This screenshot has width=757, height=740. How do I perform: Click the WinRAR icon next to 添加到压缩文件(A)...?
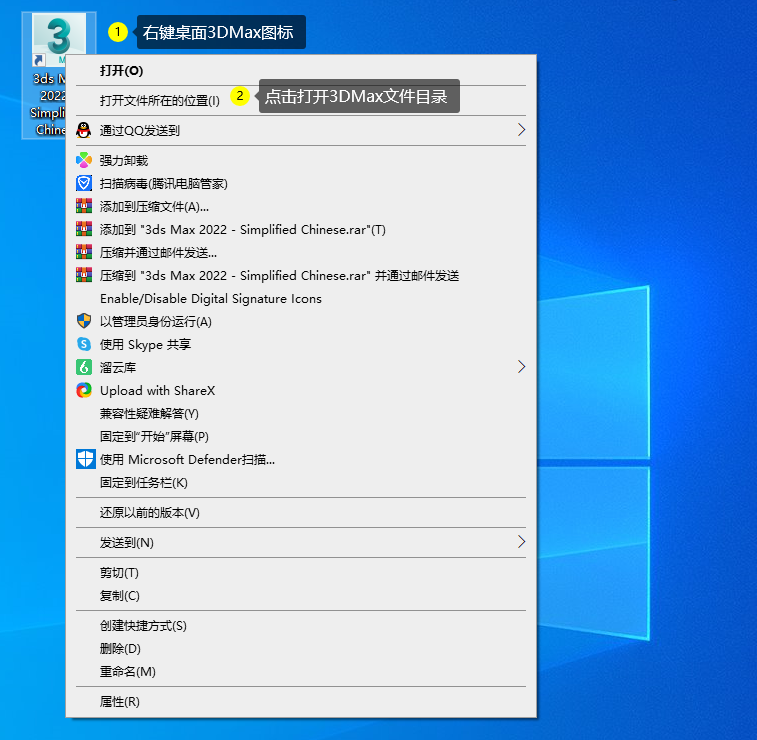coord(84,207)
